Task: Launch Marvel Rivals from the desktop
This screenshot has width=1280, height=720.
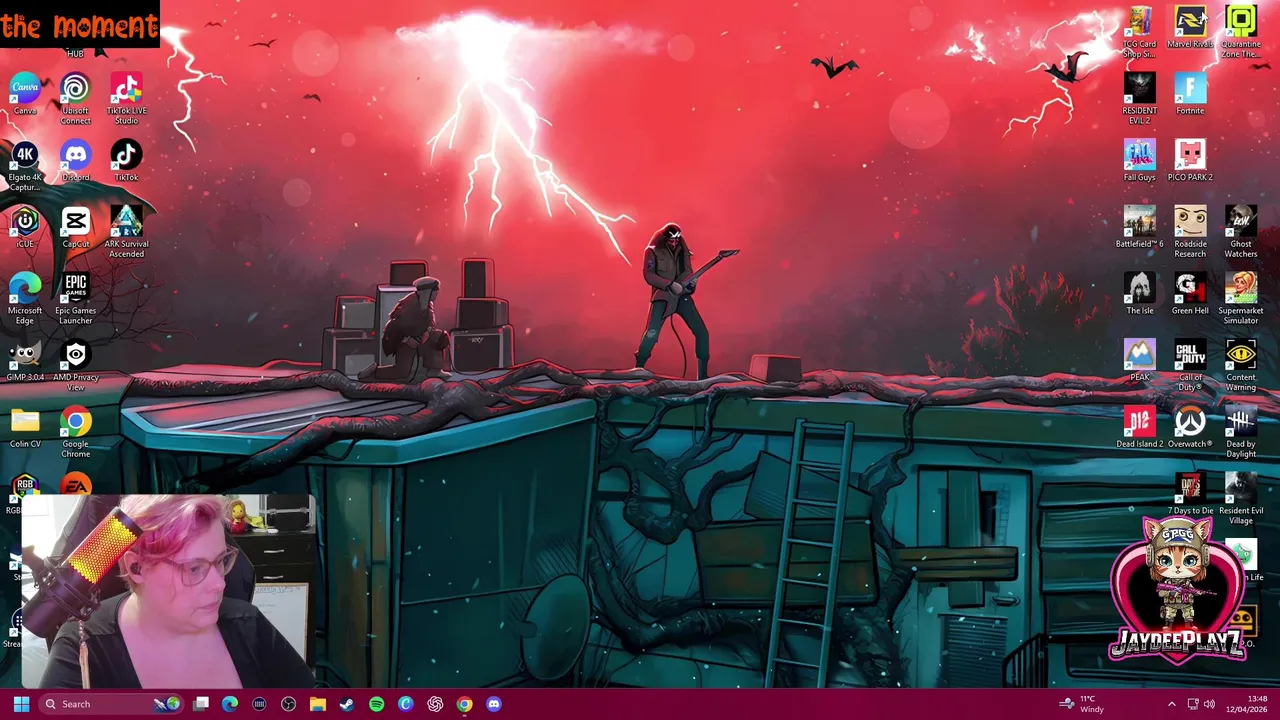Action: 1190,27
